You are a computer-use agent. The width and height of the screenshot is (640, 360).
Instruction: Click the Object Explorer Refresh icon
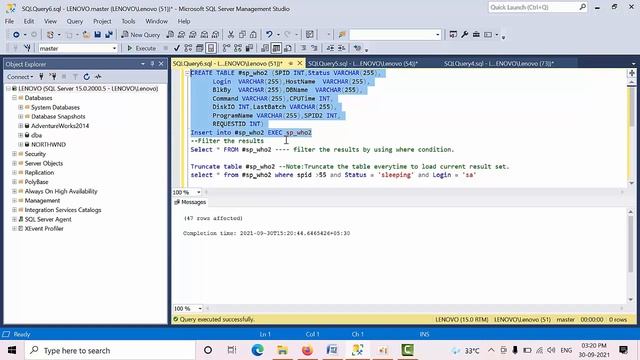pos(87,77)
